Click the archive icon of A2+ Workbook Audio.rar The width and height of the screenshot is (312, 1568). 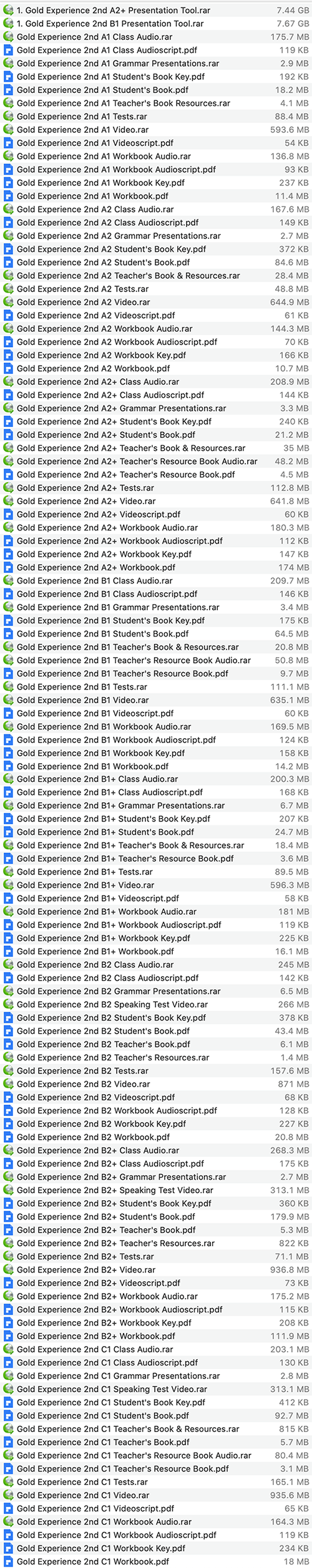(x=8, y=527)
